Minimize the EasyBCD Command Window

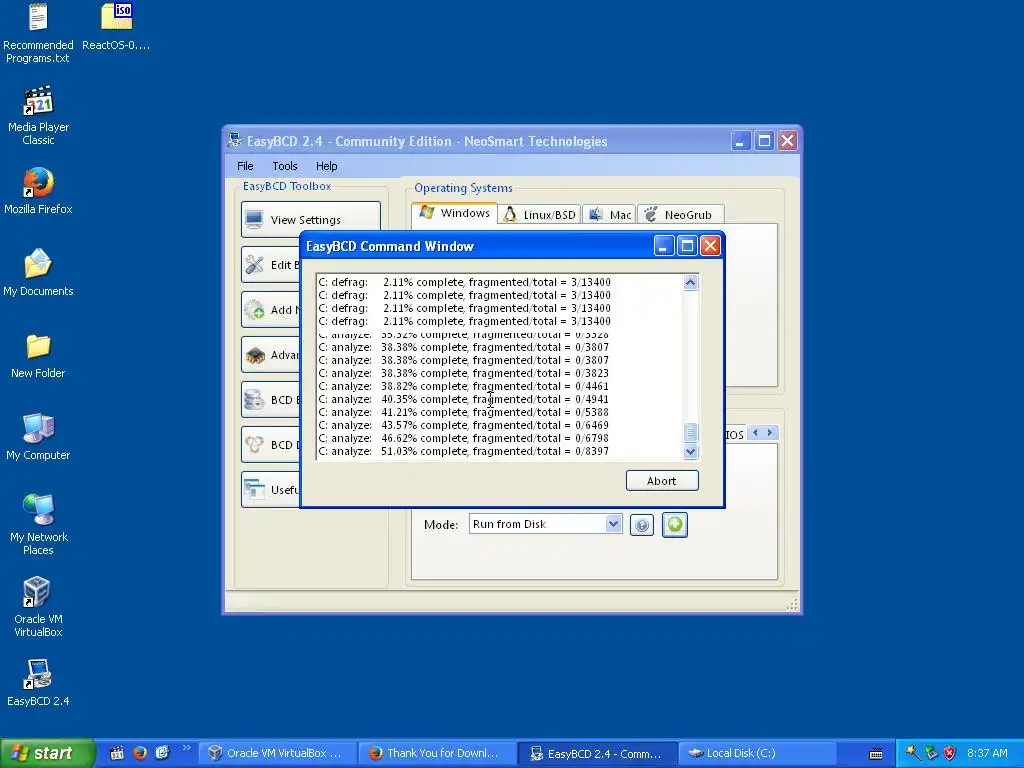click(x=664, y=246)
